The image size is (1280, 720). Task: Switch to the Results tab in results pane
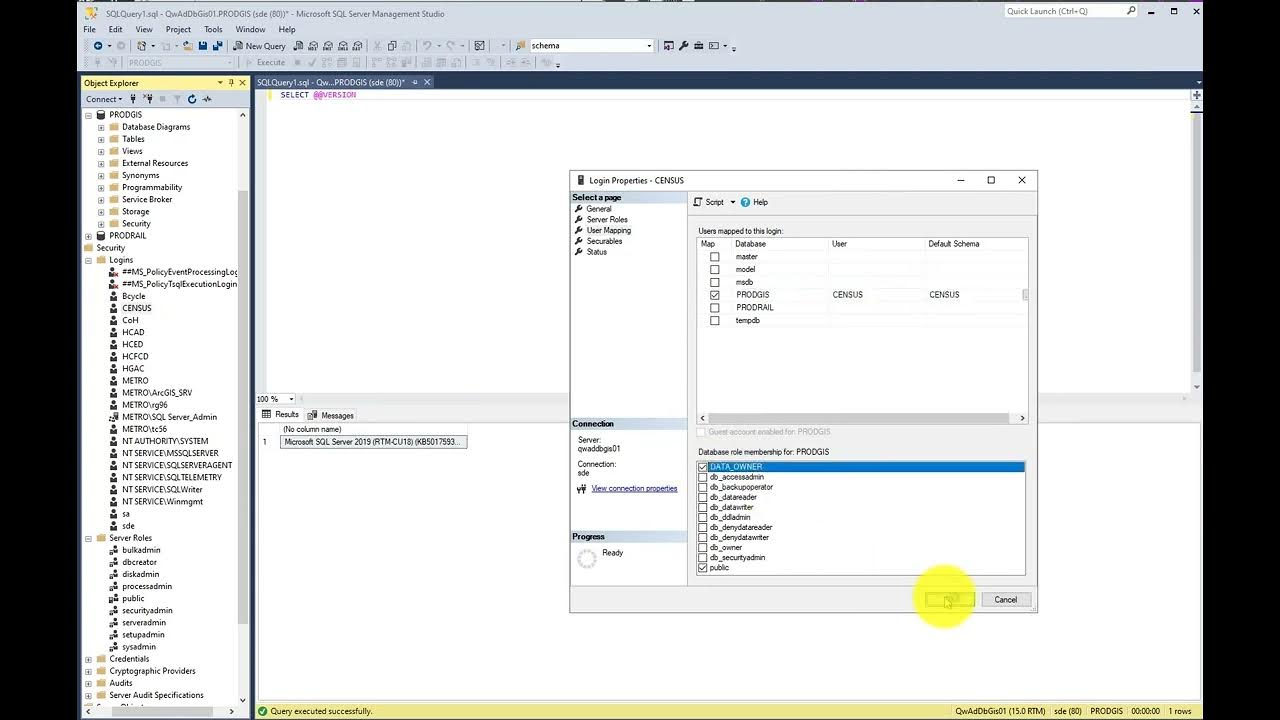click(281, 415)
